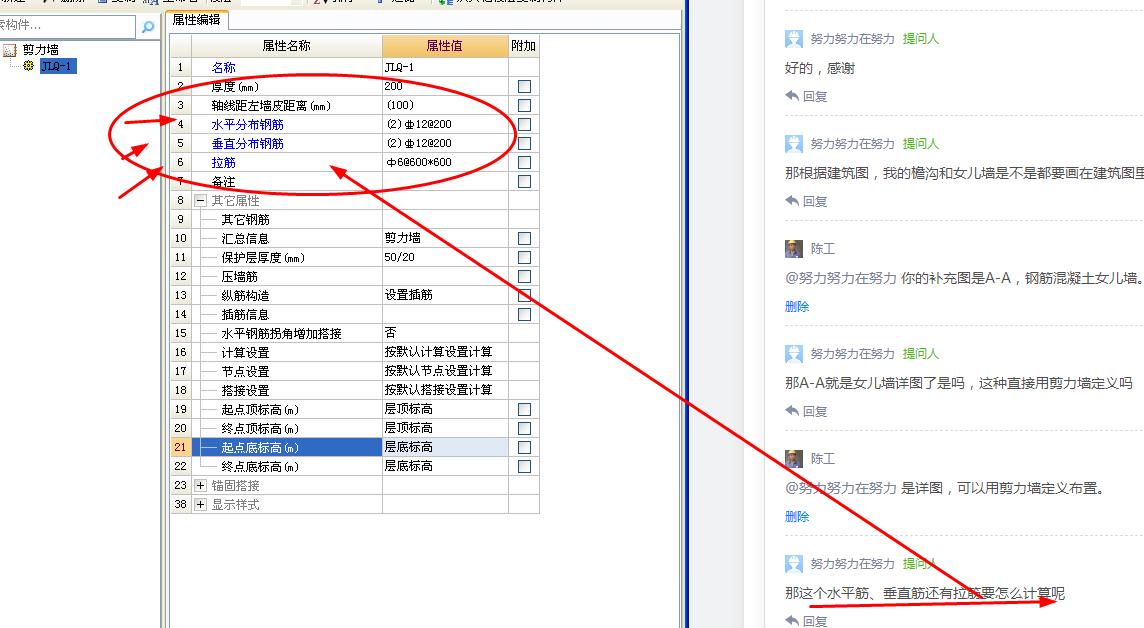Delete 陈工's 补充图是A-A comment
This screenshot has width=1144, height=628.
(x=797, y=306)
